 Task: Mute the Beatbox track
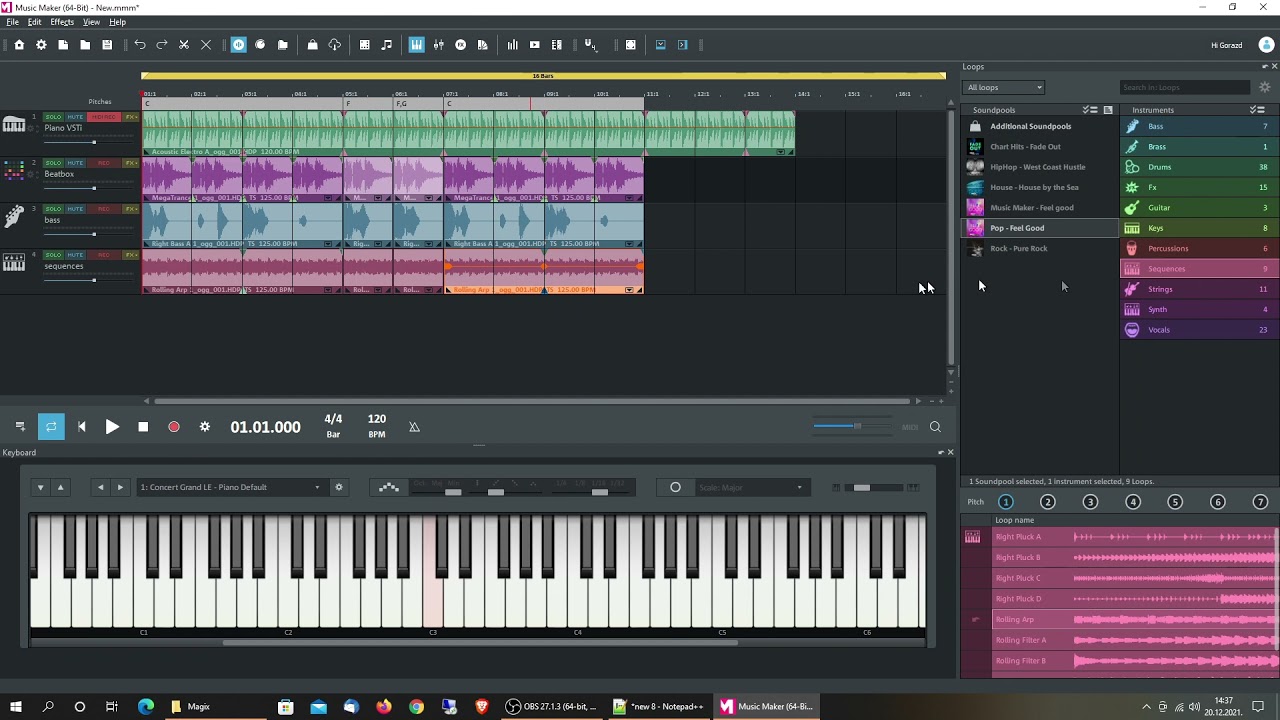coord(75,163)
